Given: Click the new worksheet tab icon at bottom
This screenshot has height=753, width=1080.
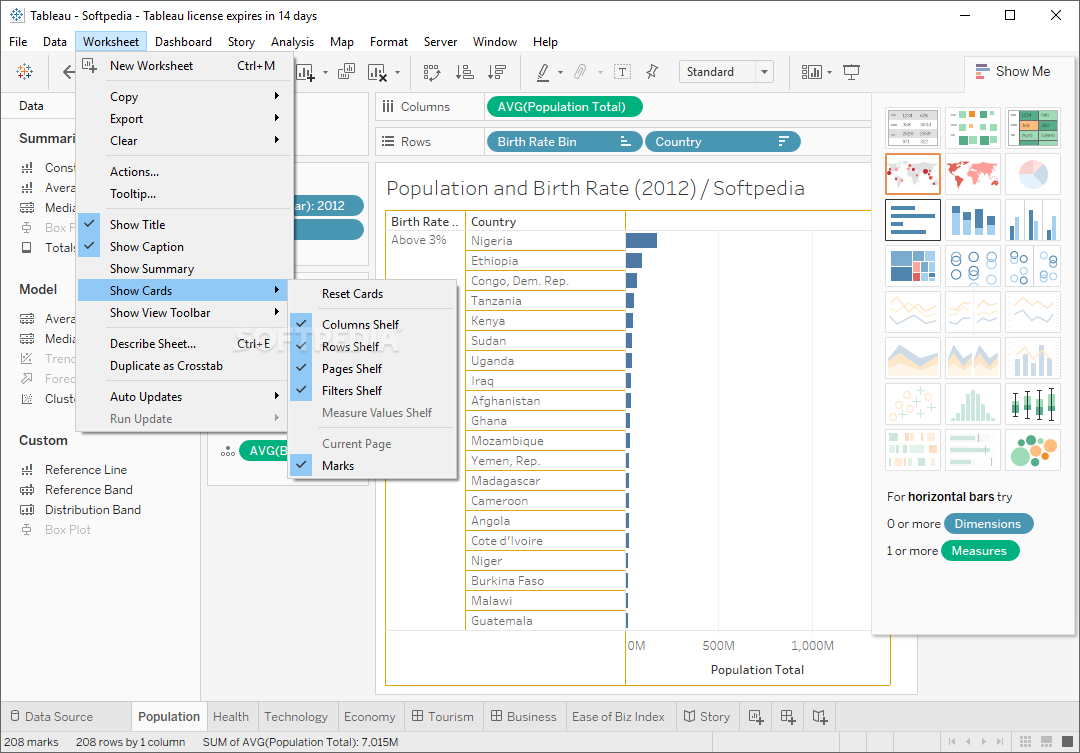Looking at the screenshot, I should (756, 716).
